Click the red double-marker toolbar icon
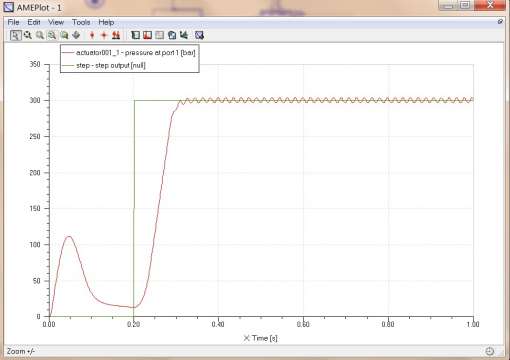 tap(116, 35)
